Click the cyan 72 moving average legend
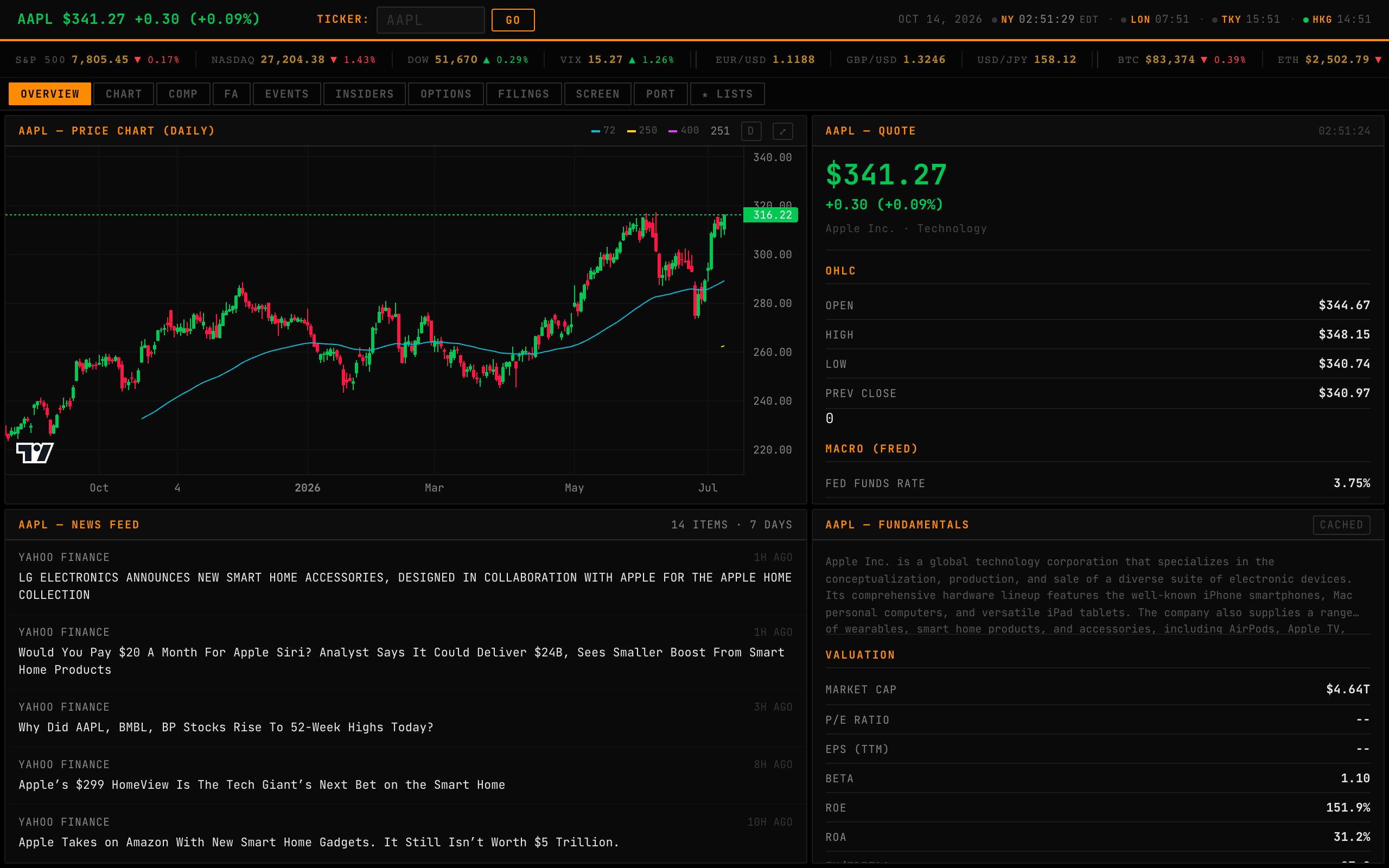Viewport: 1389px width, 868px height. 603,131
